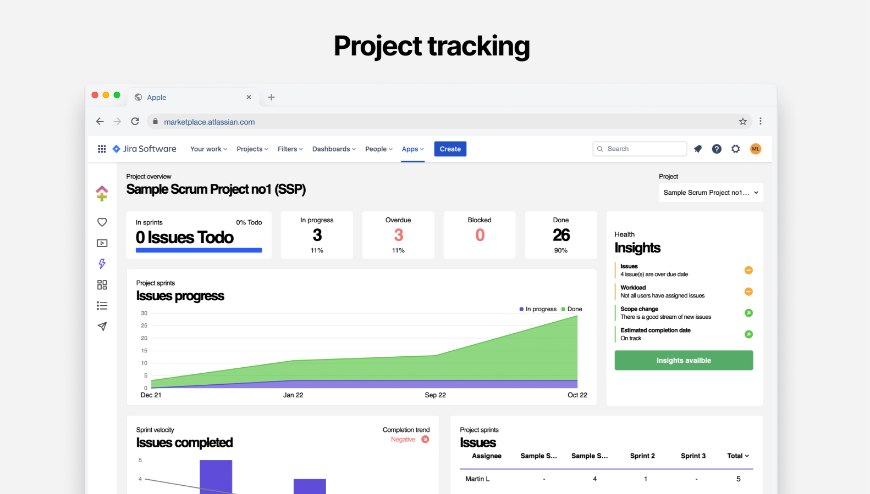Expand the Projects menu
The height and width of the screenshot is (494, 870).
[x=252, y=149]
